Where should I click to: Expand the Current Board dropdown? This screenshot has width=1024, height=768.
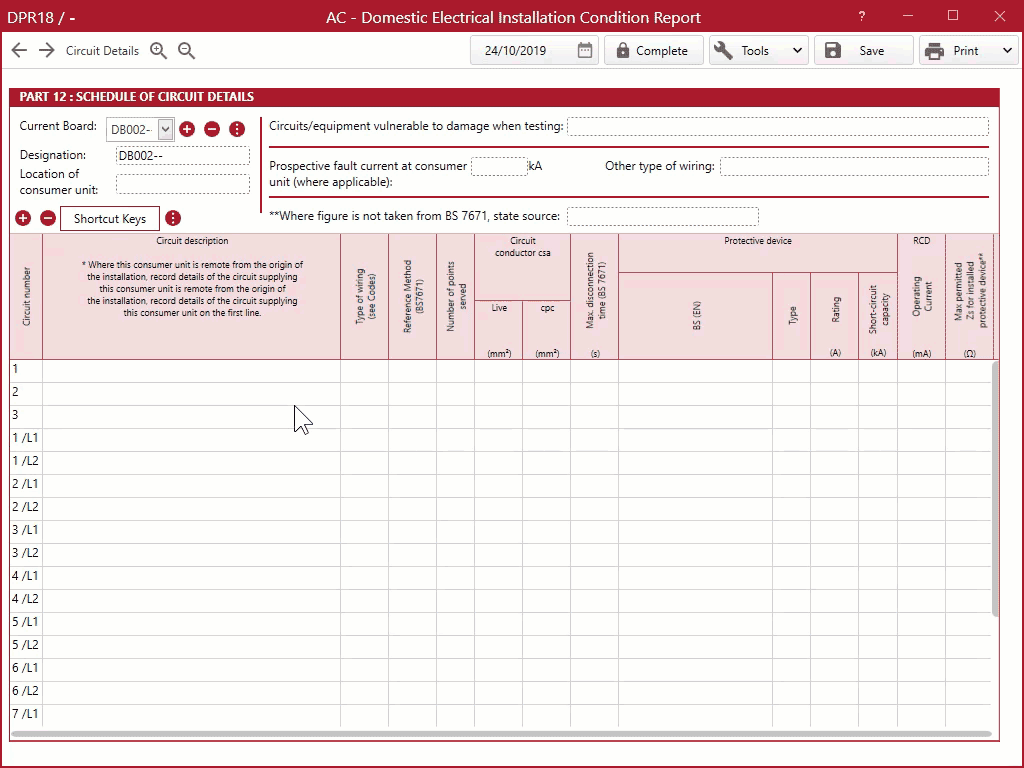point(166,129)
